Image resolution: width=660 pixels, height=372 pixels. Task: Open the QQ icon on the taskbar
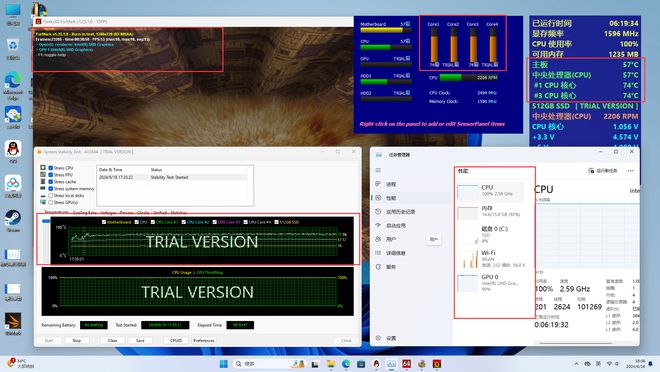[x=376, y=364]
